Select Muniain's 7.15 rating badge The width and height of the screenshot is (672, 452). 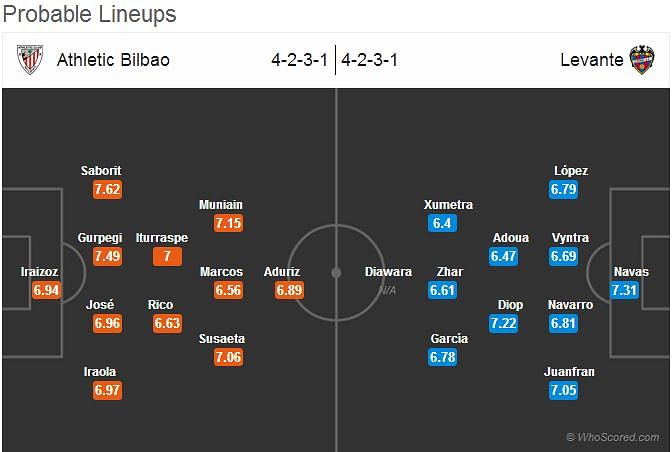(228, 223)
